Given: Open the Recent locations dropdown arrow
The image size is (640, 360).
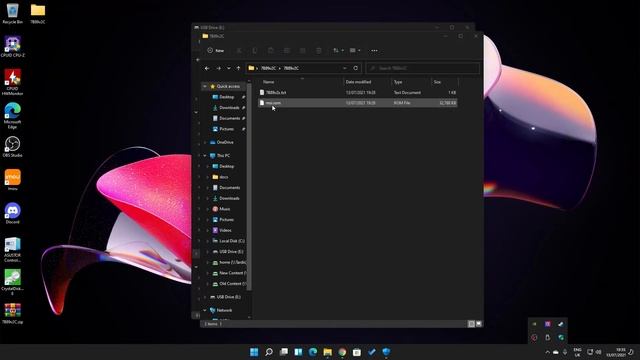Looking at the screenshot, I should tap(229, 68).
